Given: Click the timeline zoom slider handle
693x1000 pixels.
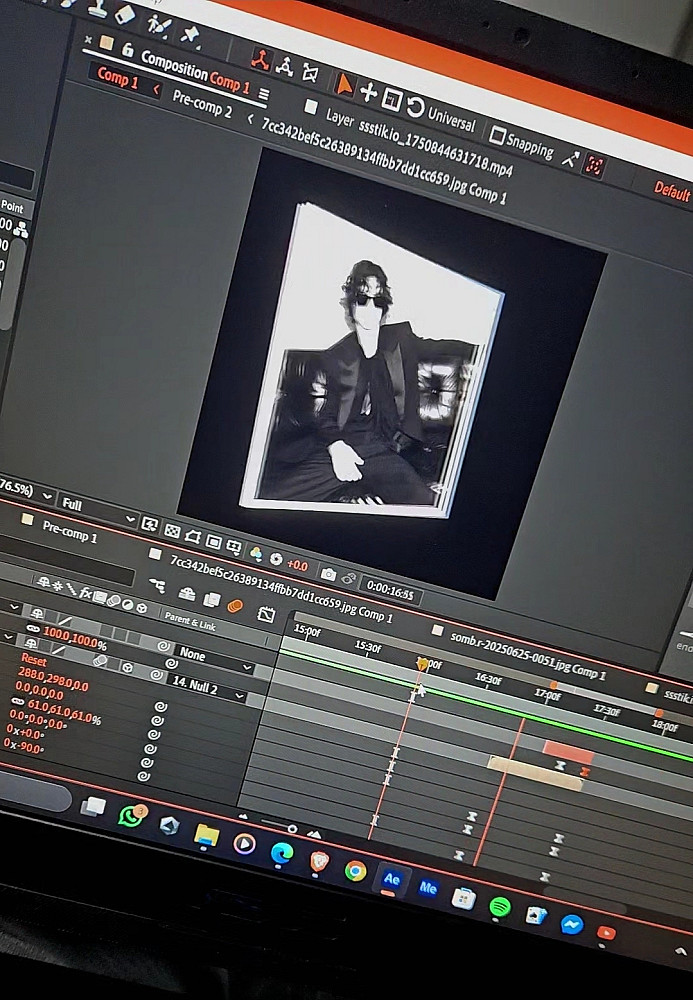Looking at the screenshot, I should click(x=293, y=828).
